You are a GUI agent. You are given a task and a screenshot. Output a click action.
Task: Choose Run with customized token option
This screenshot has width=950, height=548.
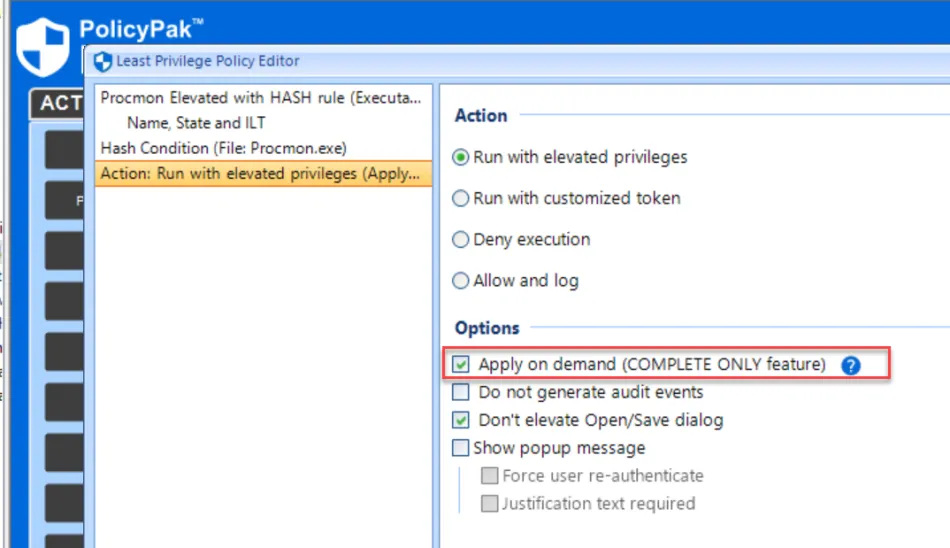[461, 199]
